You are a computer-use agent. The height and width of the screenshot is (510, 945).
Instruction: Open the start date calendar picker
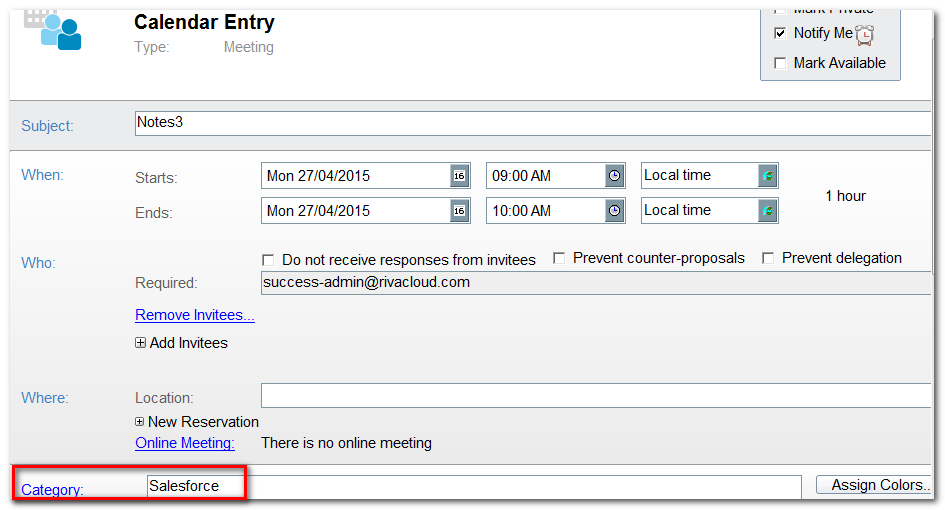(x=459, y=176)
